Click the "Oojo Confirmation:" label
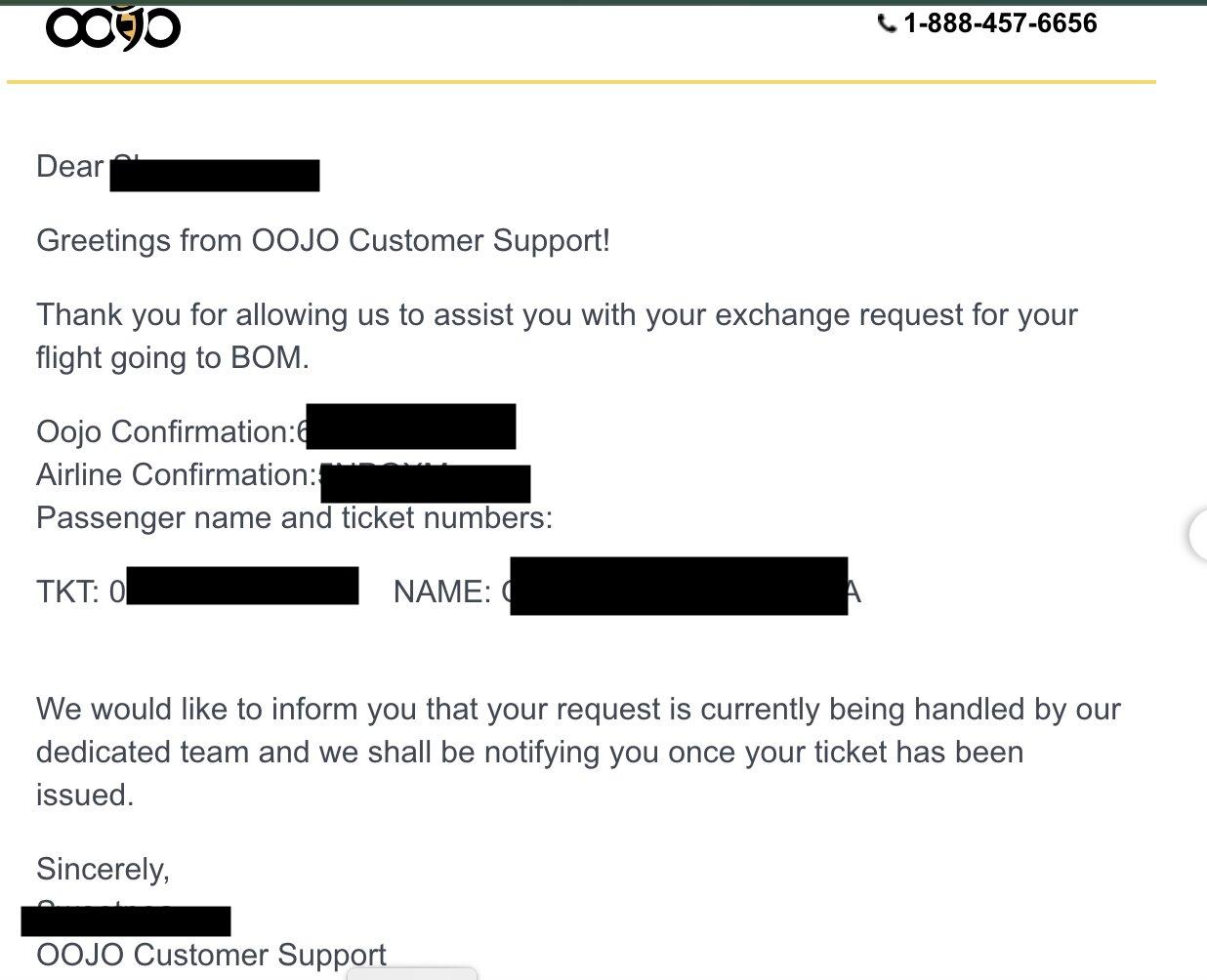 pyautogui.click(x=165, y=431)
